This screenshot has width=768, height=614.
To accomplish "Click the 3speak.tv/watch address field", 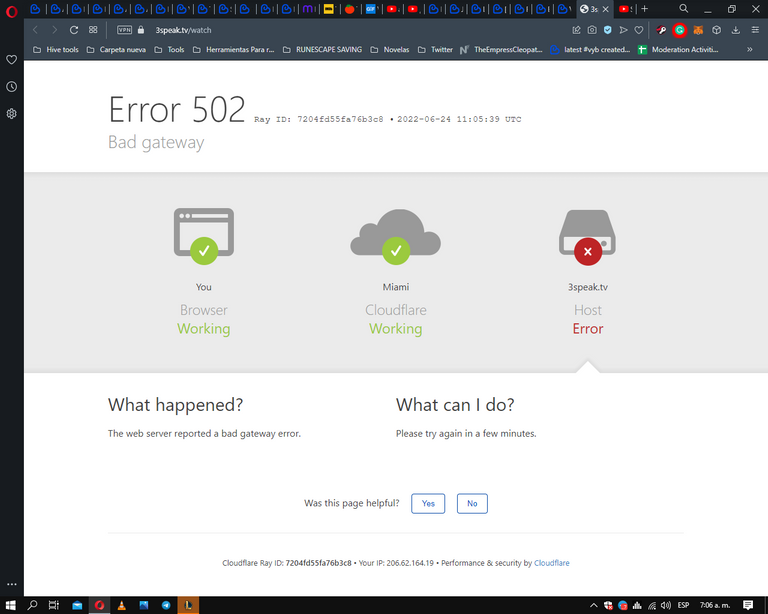I will (x=183, y=30).
